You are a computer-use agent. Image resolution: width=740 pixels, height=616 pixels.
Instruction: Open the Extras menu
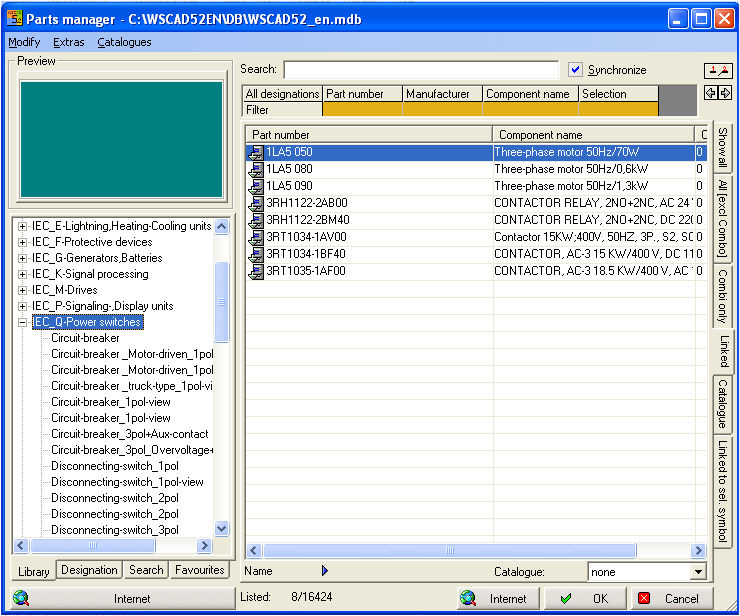(x=68, y=42)
